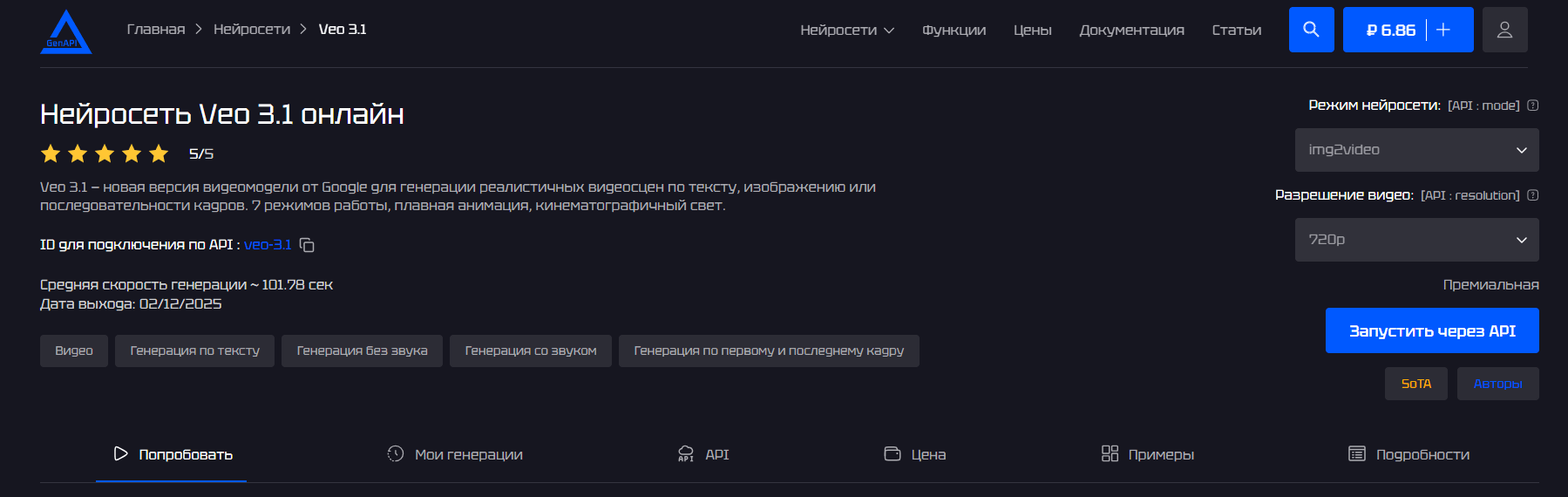Open the Документация menu item
This screenshot has height=497, width=1568.
click(x=1132, y=30)
